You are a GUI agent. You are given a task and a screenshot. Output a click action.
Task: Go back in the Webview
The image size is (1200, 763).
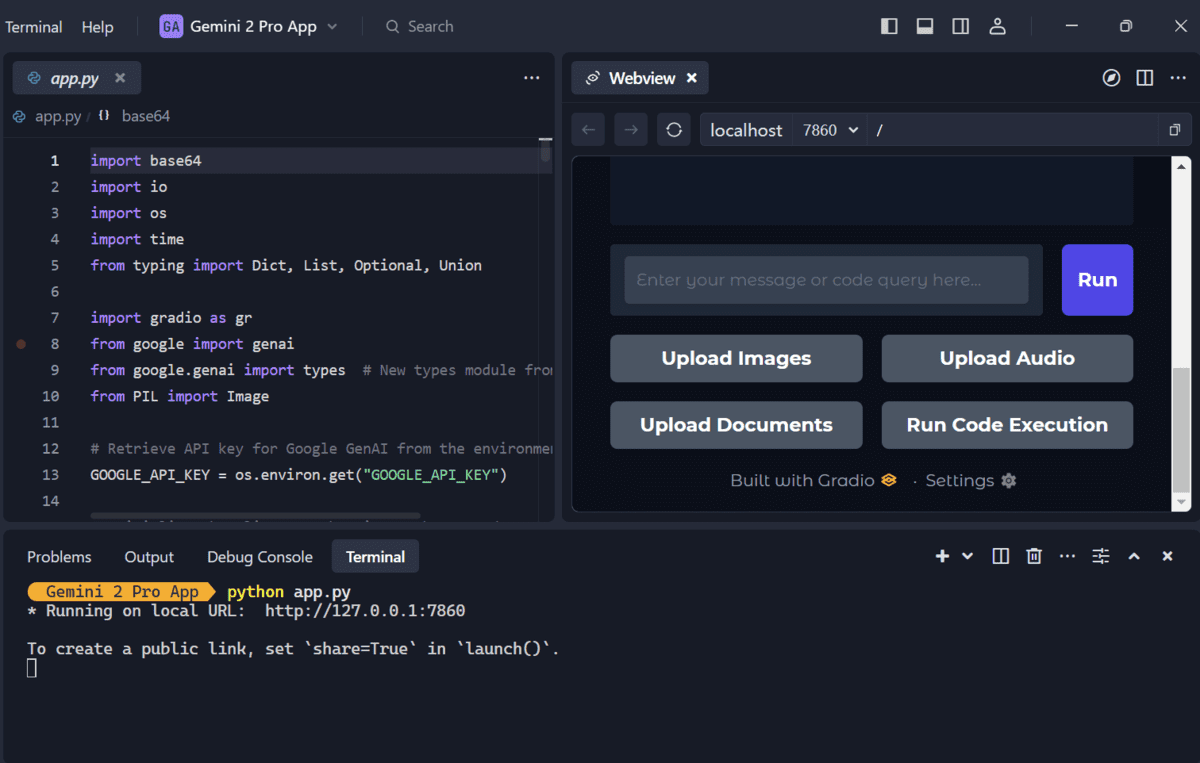click(588, 130)
